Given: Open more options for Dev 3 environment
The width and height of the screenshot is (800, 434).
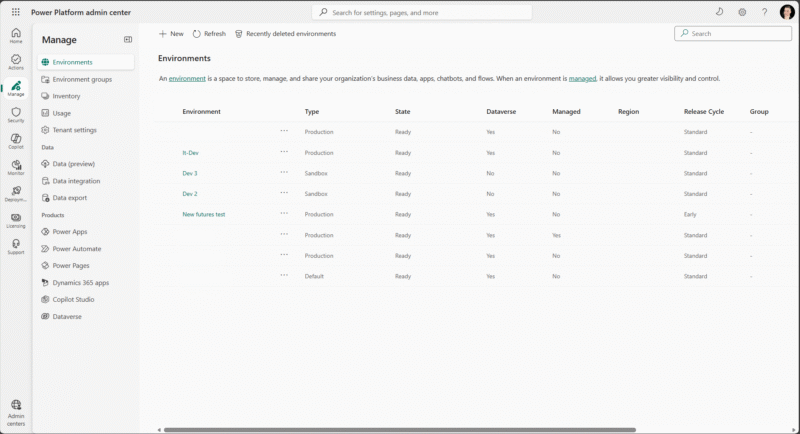Looking at the screenshot, I should (x=284, y=173).
